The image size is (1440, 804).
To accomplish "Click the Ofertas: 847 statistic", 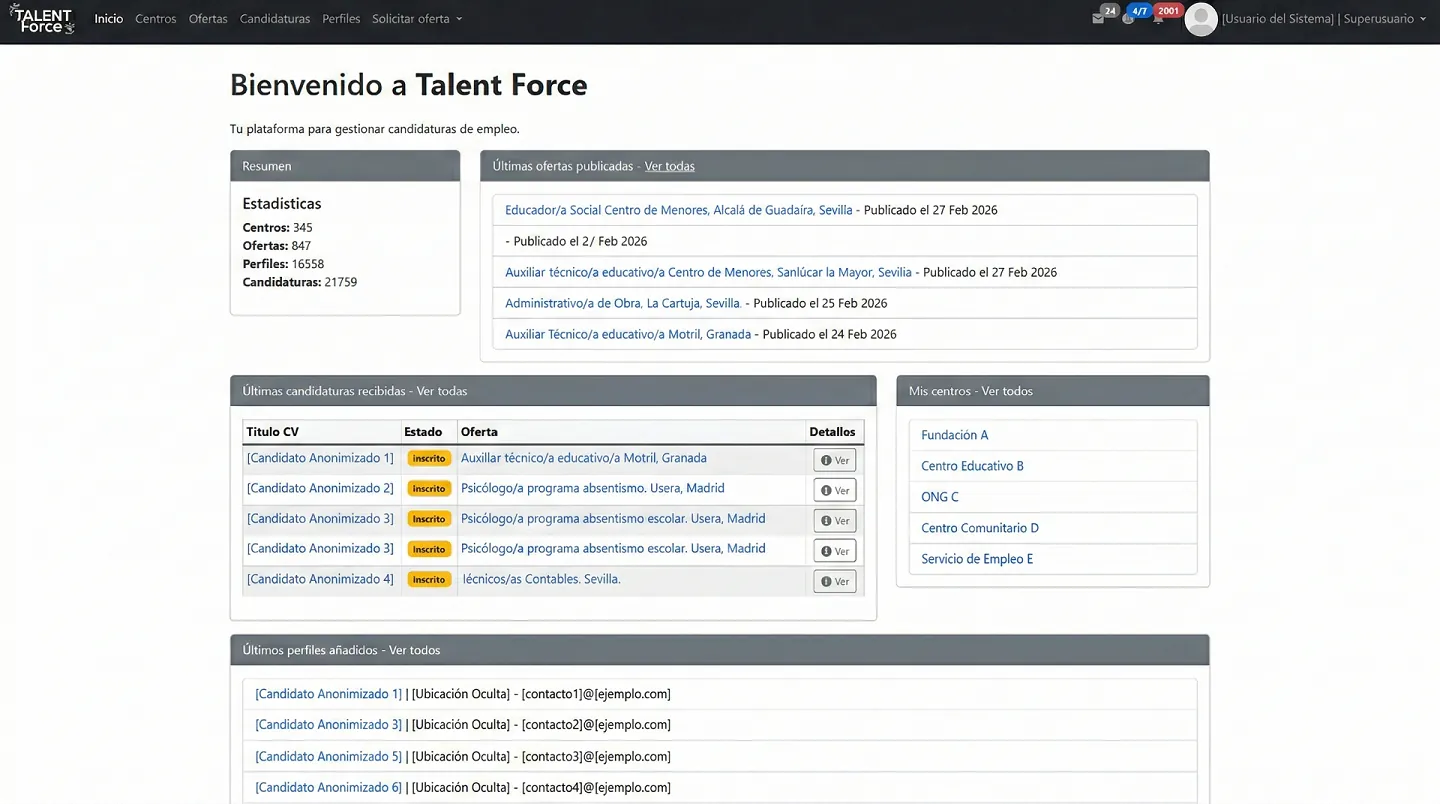I will 277,246.
